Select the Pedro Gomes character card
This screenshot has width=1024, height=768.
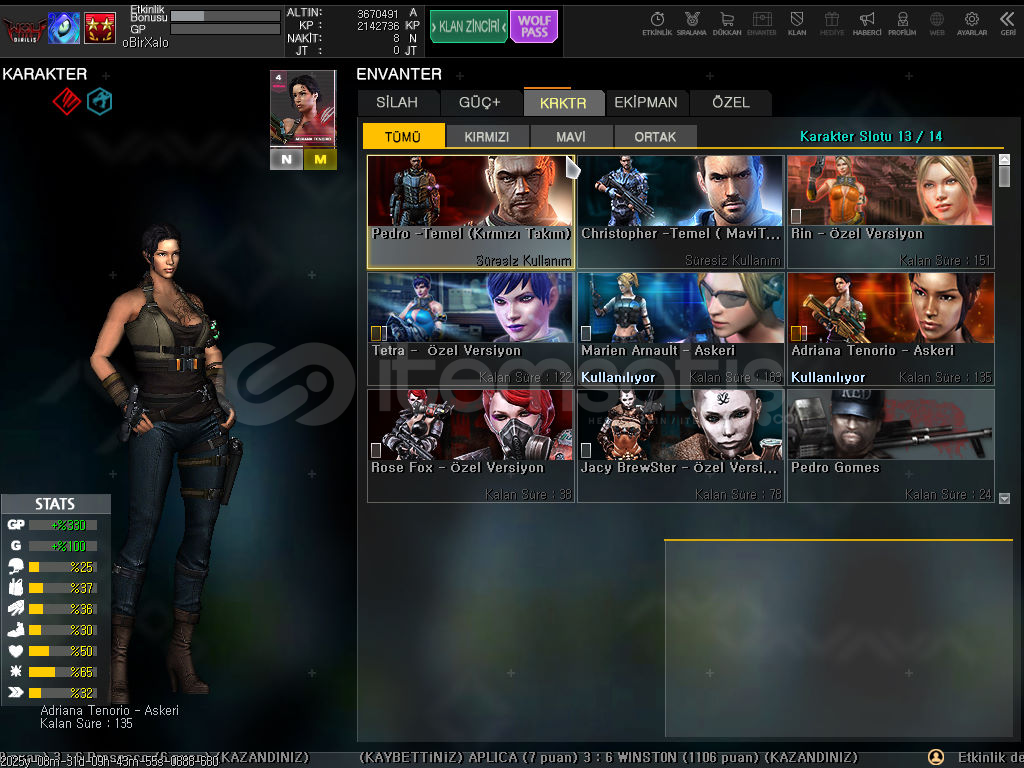pos(891,446)
